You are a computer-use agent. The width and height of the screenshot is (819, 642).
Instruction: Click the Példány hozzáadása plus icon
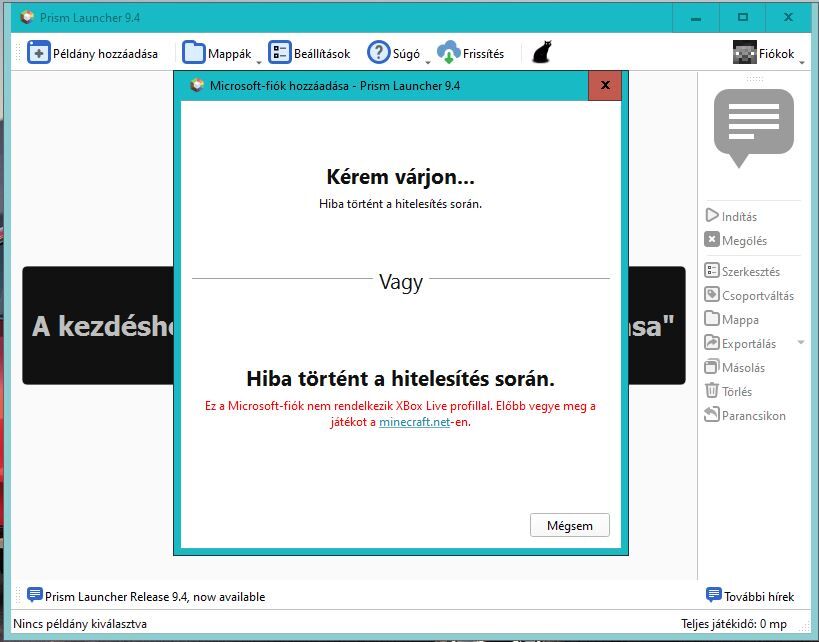pyautogui.click(x=39, y=53)
